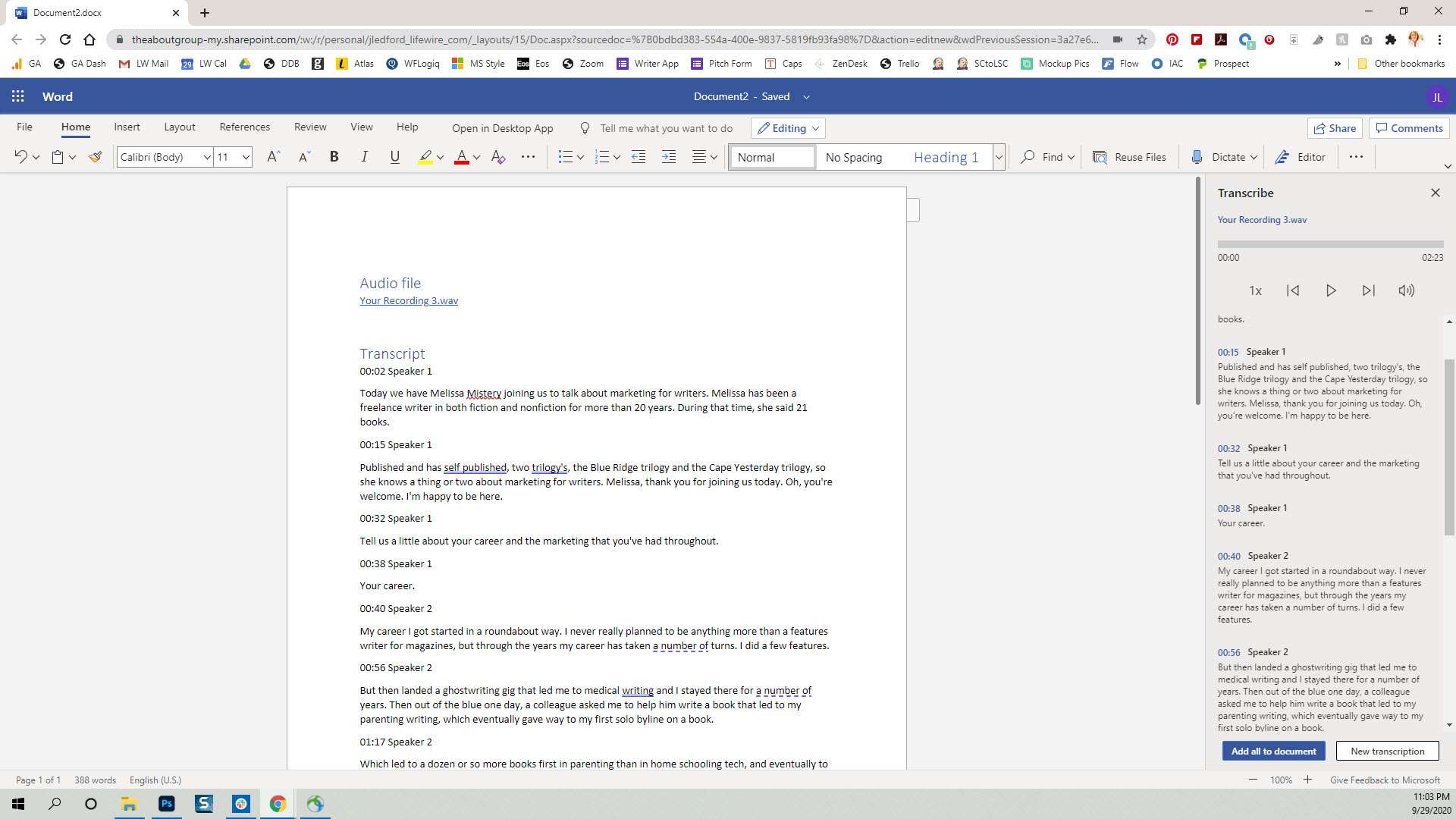Click the References menu tab
Image resolution: width=1456 pixels, height=819 pixels.
pos(244,127)
